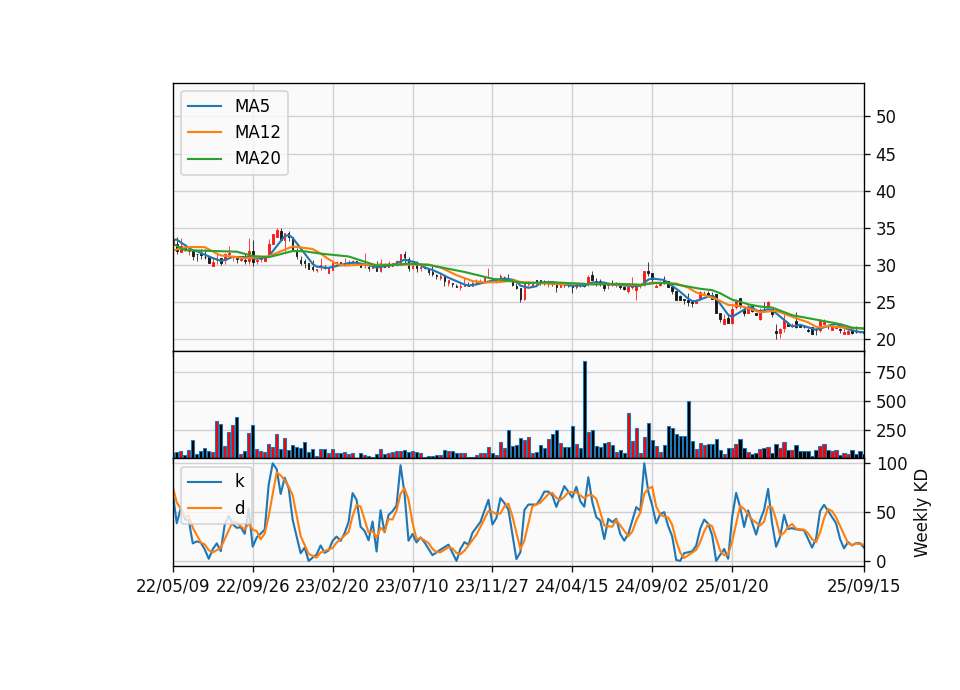Select the 23/11/27 date label
This screenshot has height=690, width=960.
click(492, 586)
